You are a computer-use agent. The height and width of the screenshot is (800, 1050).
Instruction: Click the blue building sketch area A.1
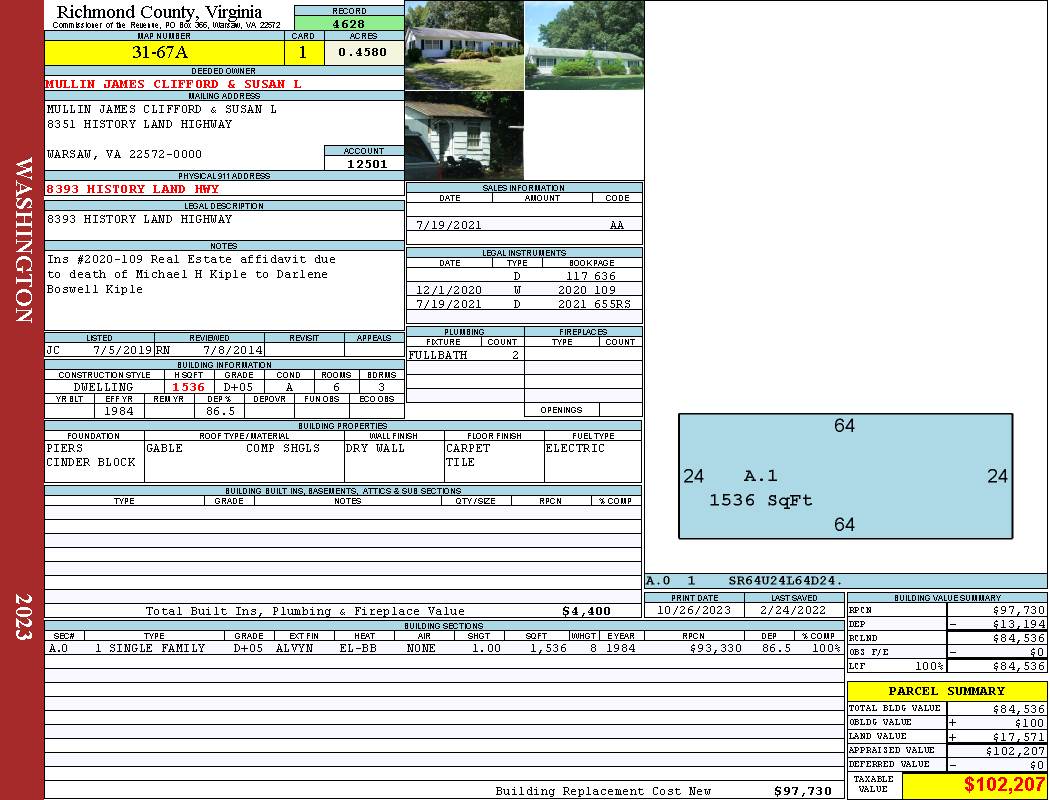(845, 477)
